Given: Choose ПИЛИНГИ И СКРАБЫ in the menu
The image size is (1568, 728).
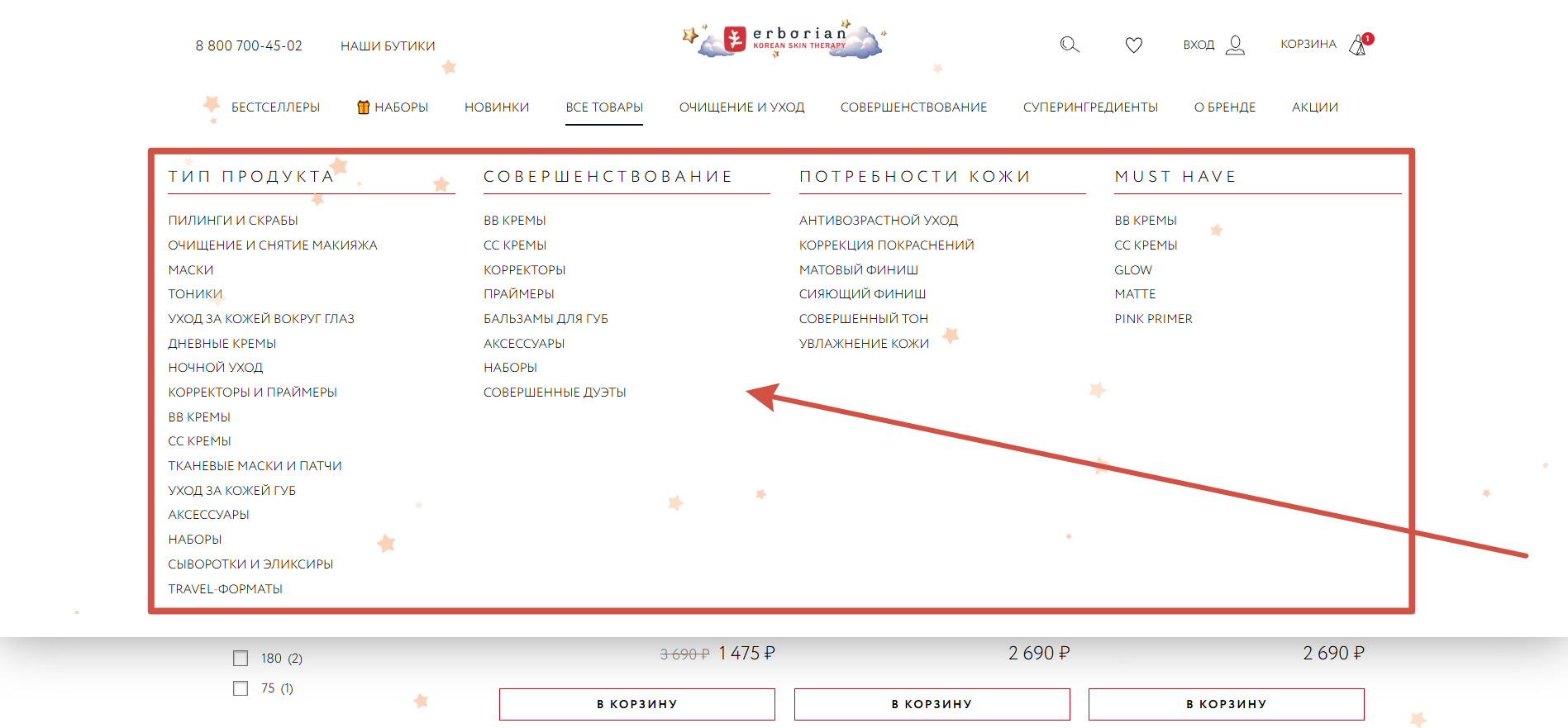Looking at the screenshot, I should coord(233,221).
